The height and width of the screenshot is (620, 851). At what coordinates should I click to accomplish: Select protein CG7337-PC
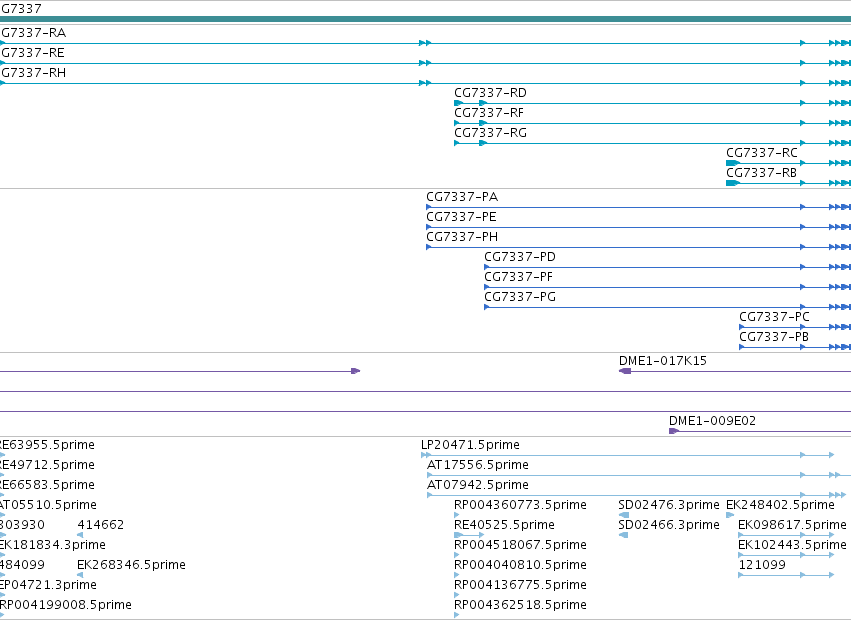(774, 317)
